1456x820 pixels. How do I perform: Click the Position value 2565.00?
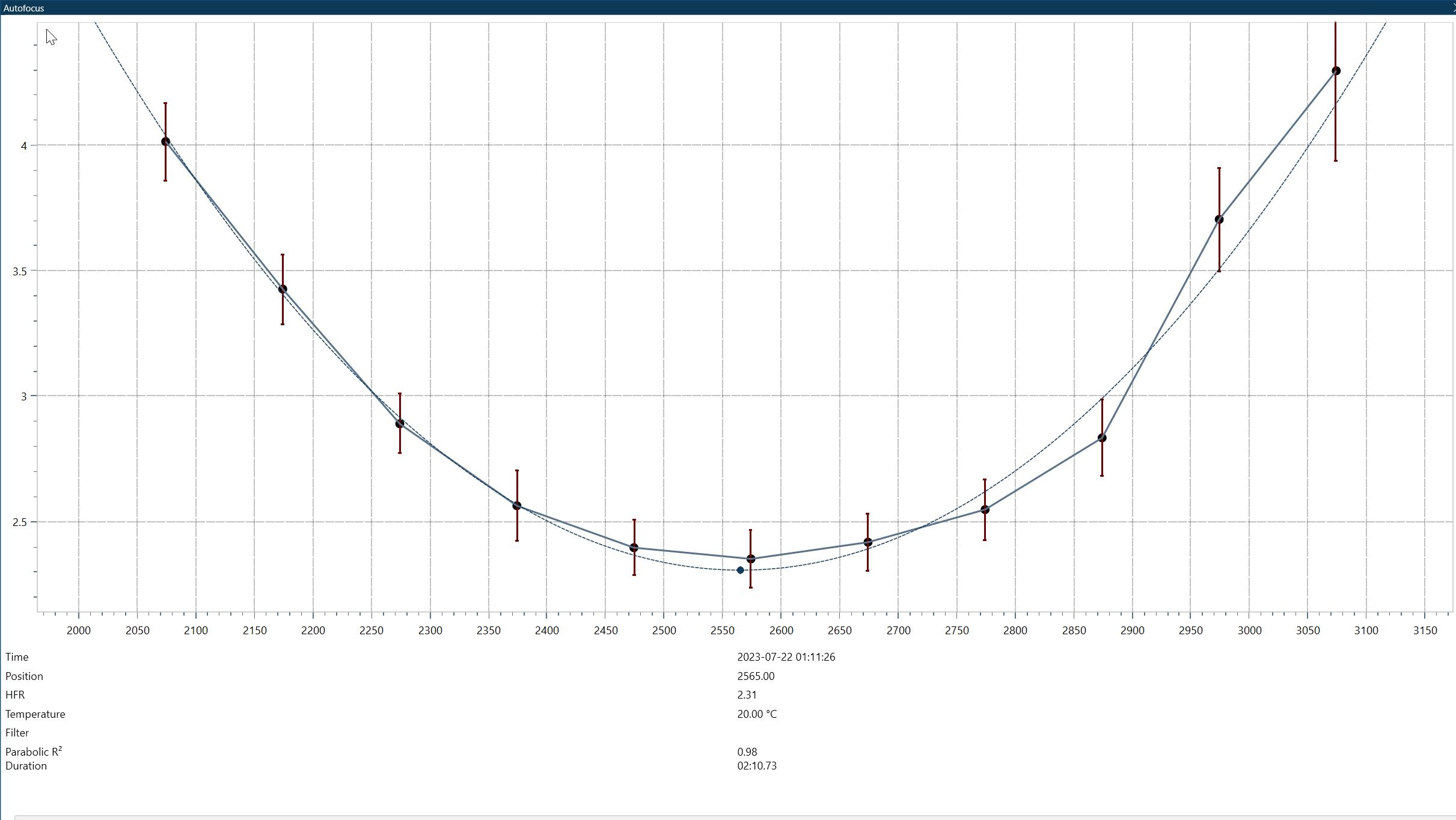[x=756, y=676]
